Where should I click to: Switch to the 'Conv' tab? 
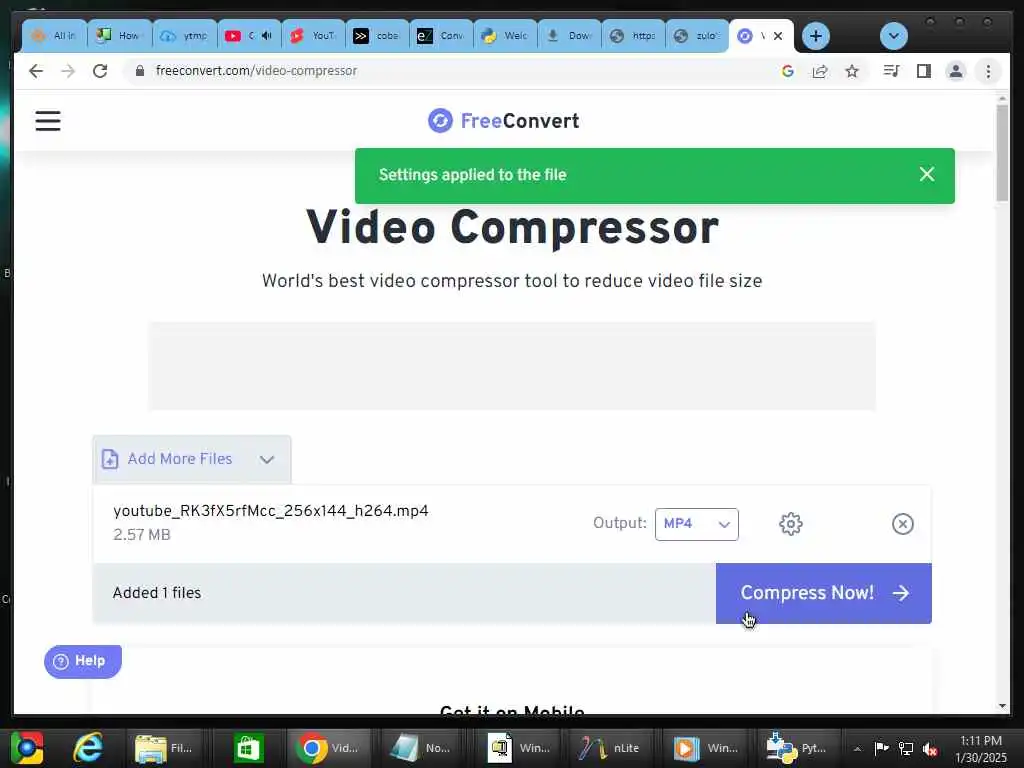pyautogui.click(x=441, y=36)
